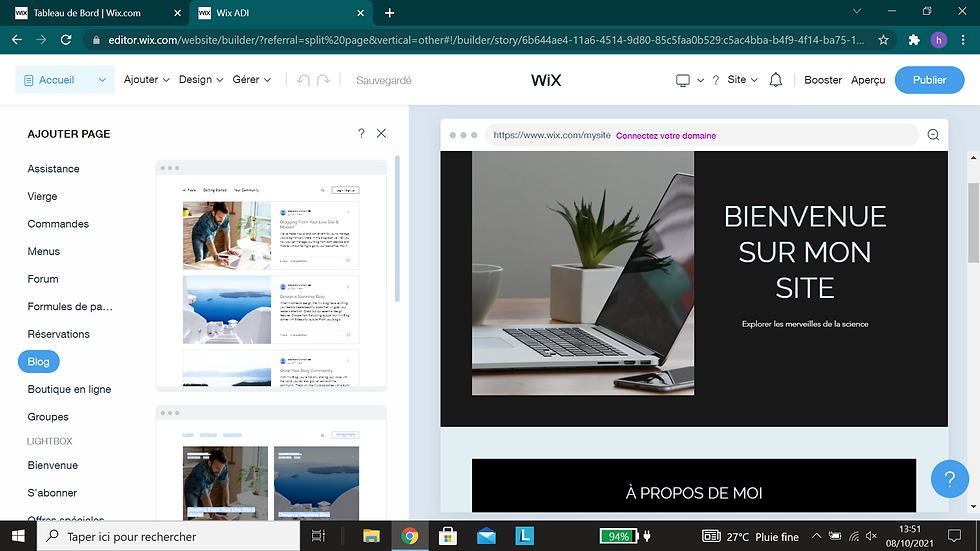The image size is (980, 551).
Task: Click the Ajouter Page panel help icon
Action: pyautogui.click(x=361, y=133)
